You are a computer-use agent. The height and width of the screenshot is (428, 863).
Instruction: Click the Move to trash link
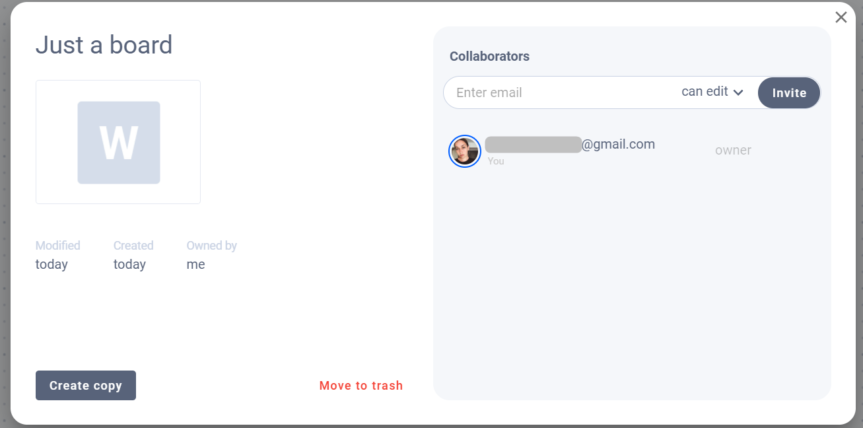(361, 386)
